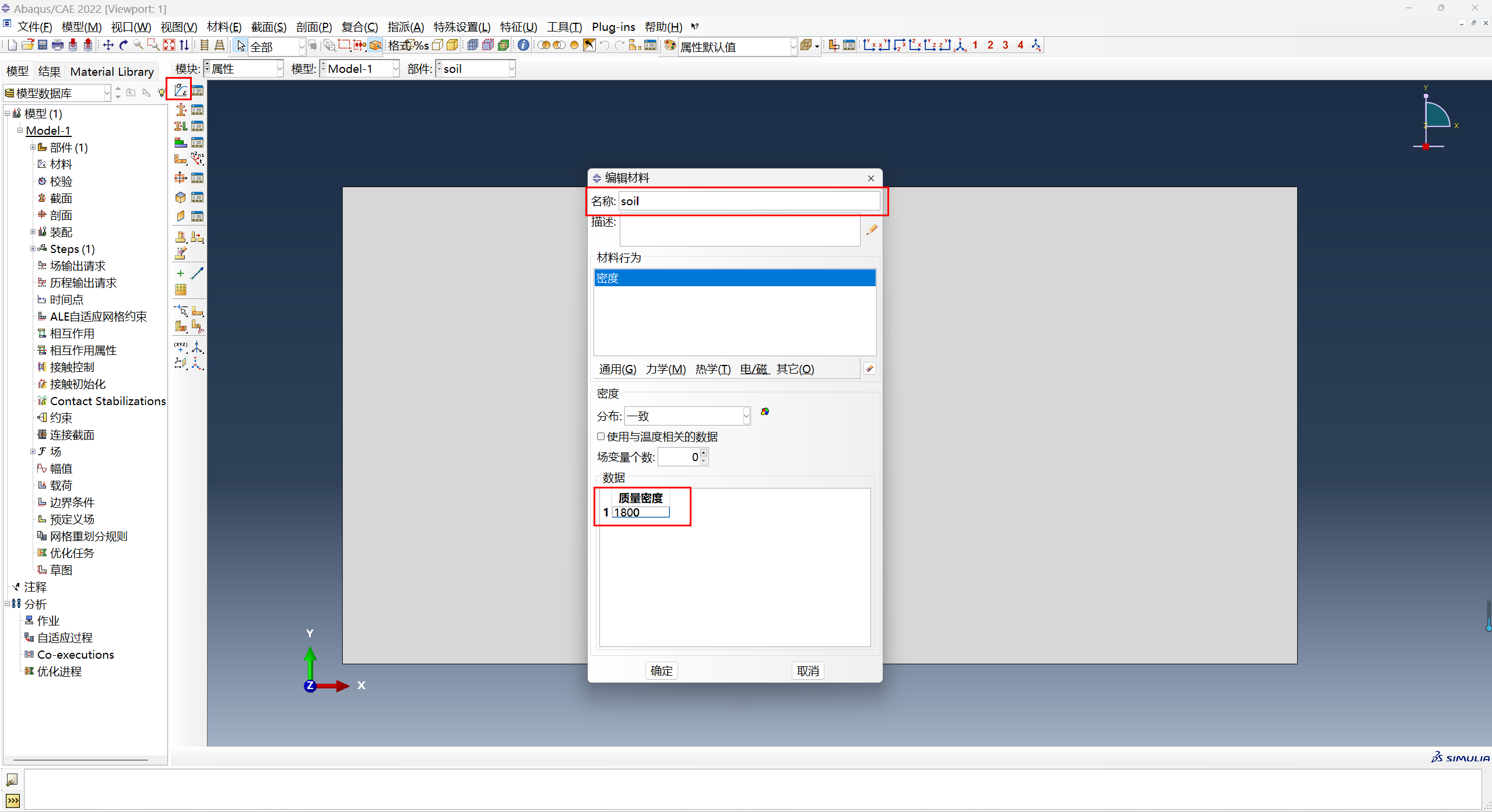Click the delete behavior eraser icon
The image size is (1492, 812).
(869, 368)
